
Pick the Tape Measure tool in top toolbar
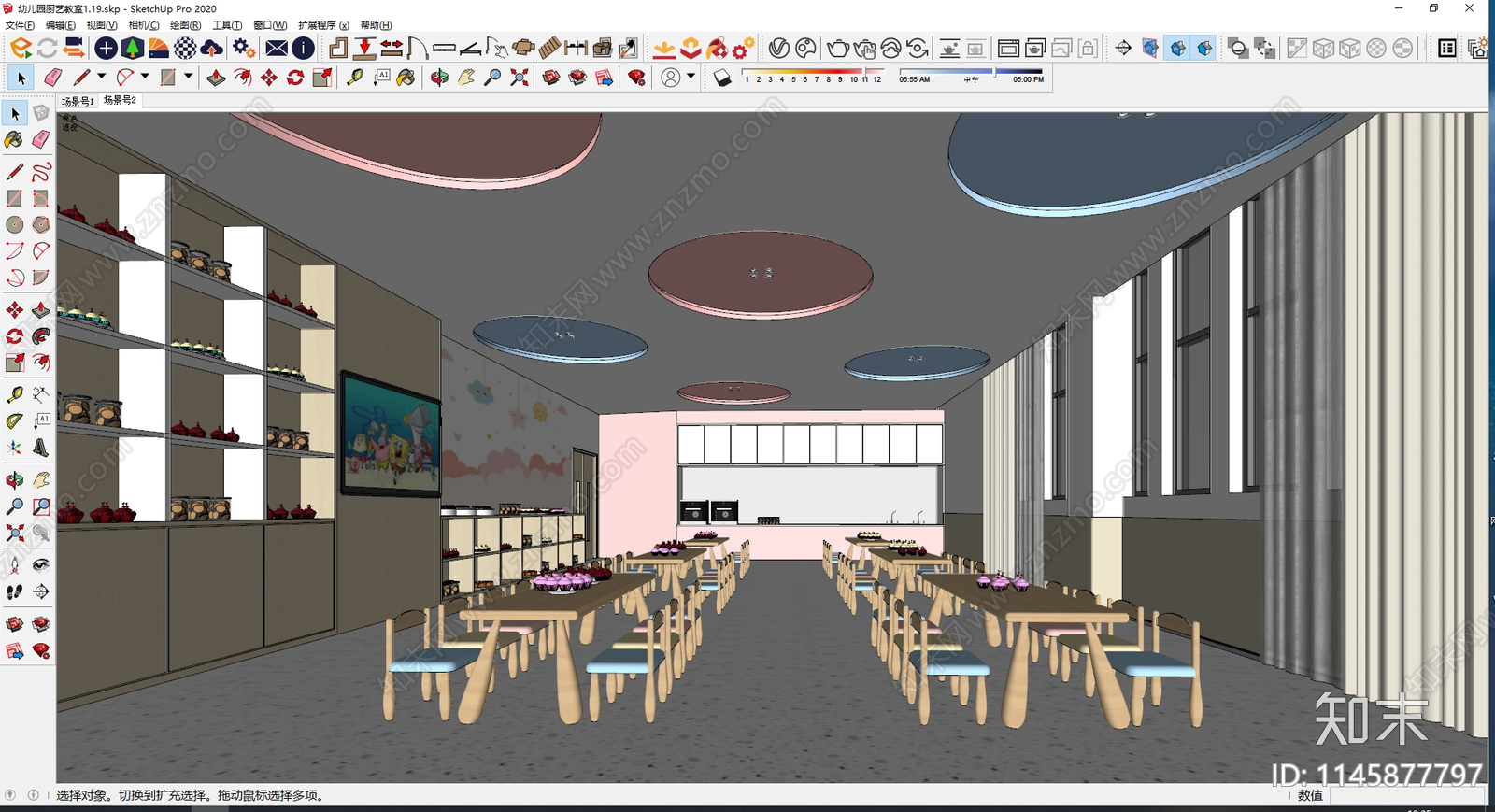click(355, 78)
